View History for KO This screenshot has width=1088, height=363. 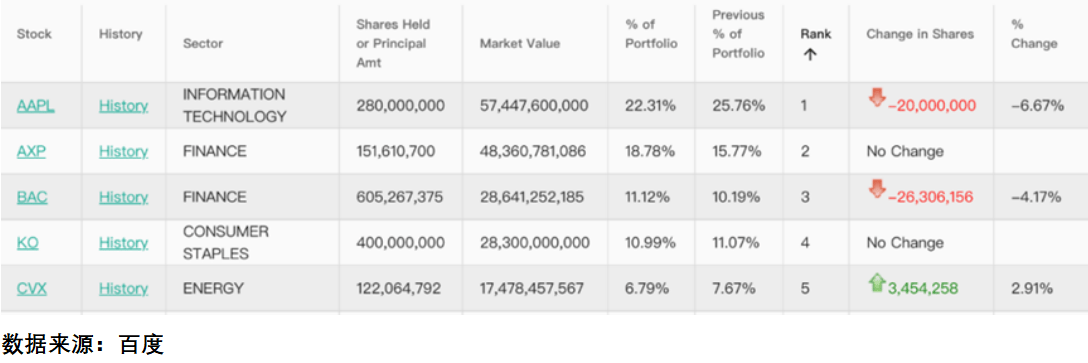pos(123,243)
